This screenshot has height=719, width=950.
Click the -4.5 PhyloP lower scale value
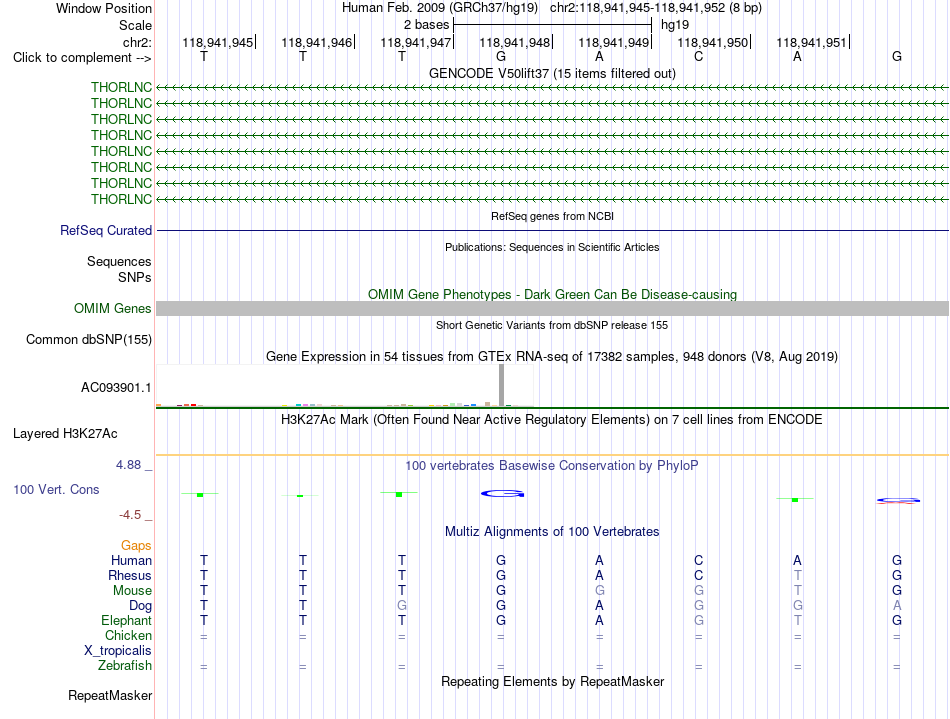pos(130,515)
